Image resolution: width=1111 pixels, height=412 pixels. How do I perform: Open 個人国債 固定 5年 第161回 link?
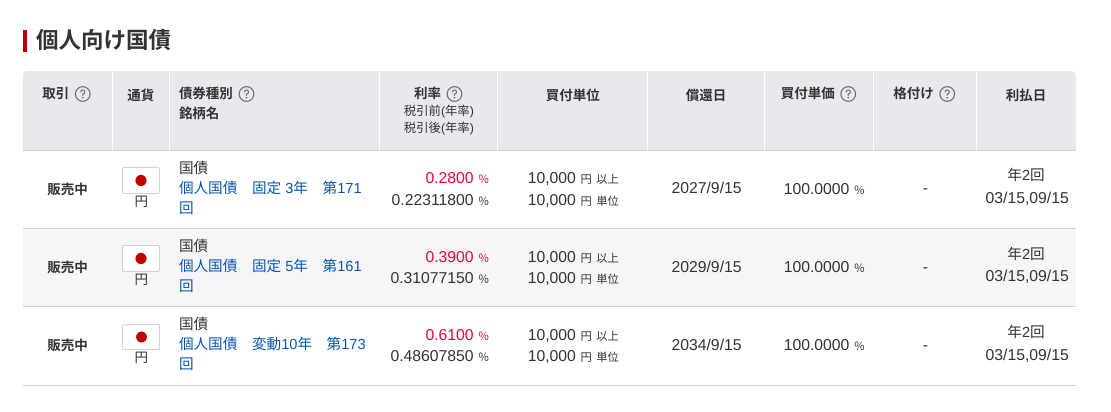pos(270,276)
